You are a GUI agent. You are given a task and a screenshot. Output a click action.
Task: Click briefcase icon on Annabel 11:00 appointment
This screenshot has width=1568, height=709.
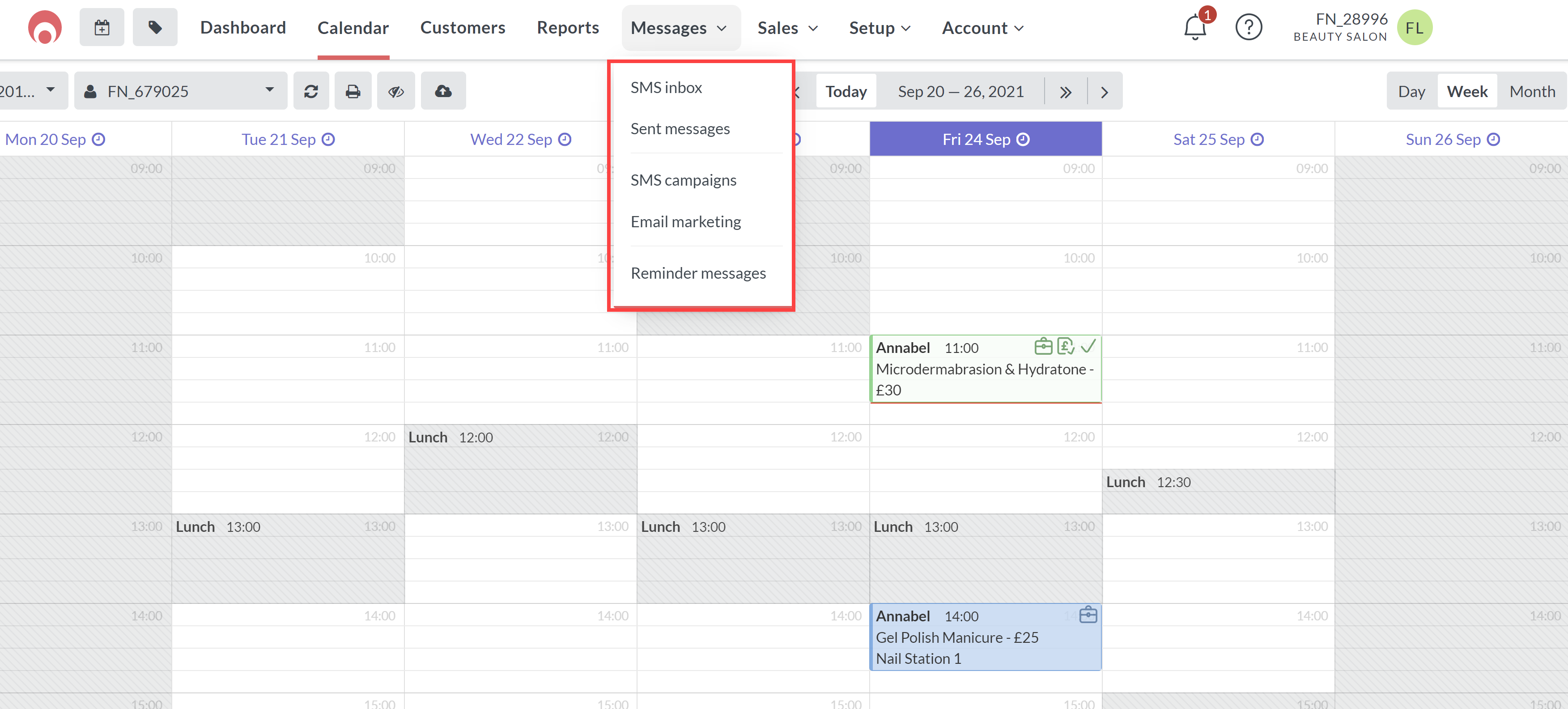pyautogui.click(x=1043, y=346)
